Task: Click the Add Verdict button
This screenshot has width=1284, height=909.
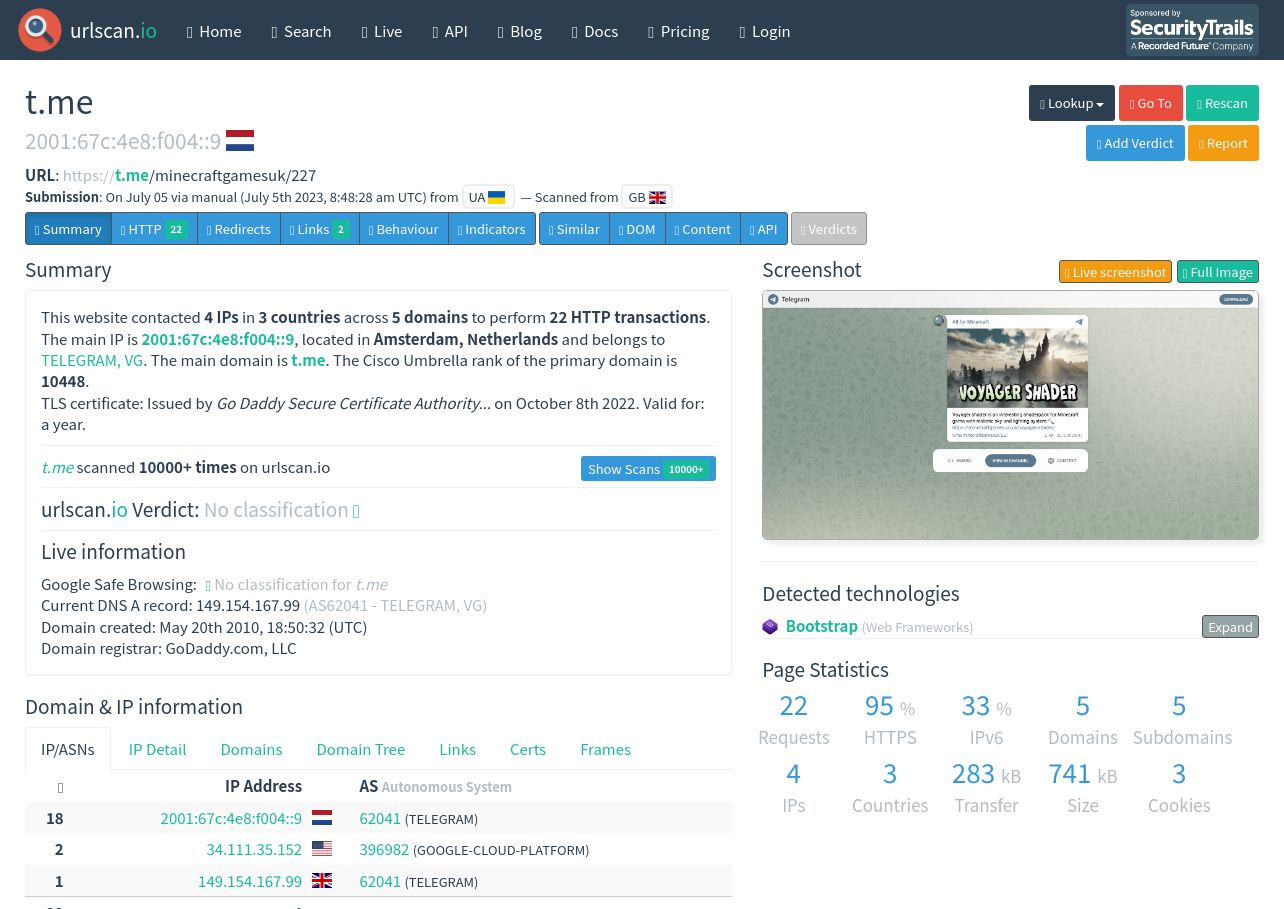Action: tap(1135, 143)
